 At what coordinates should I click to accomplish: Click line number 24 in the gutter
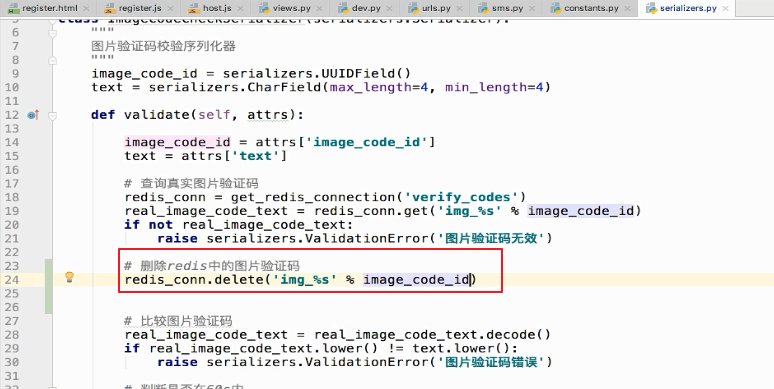coord(11,280)
